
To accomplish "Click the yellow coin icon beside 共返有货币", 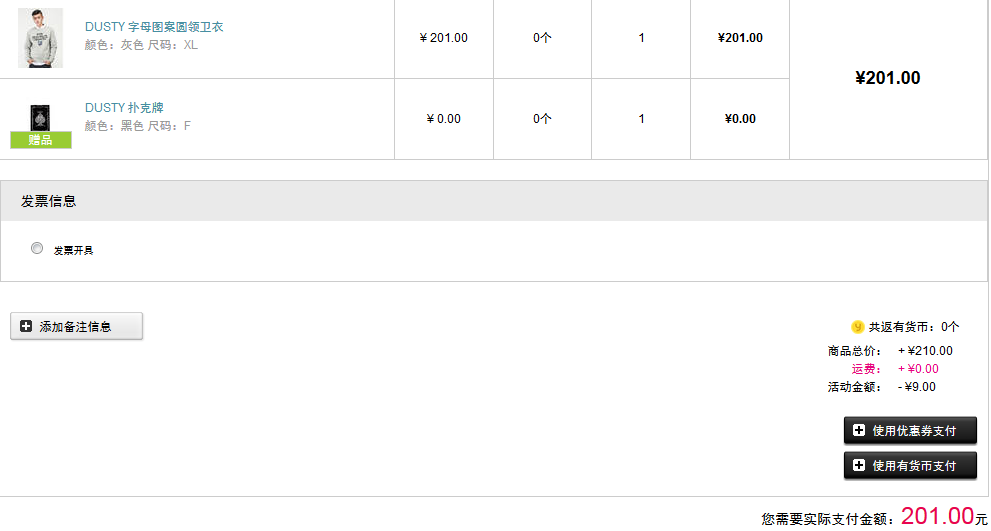I will [858, 327].
